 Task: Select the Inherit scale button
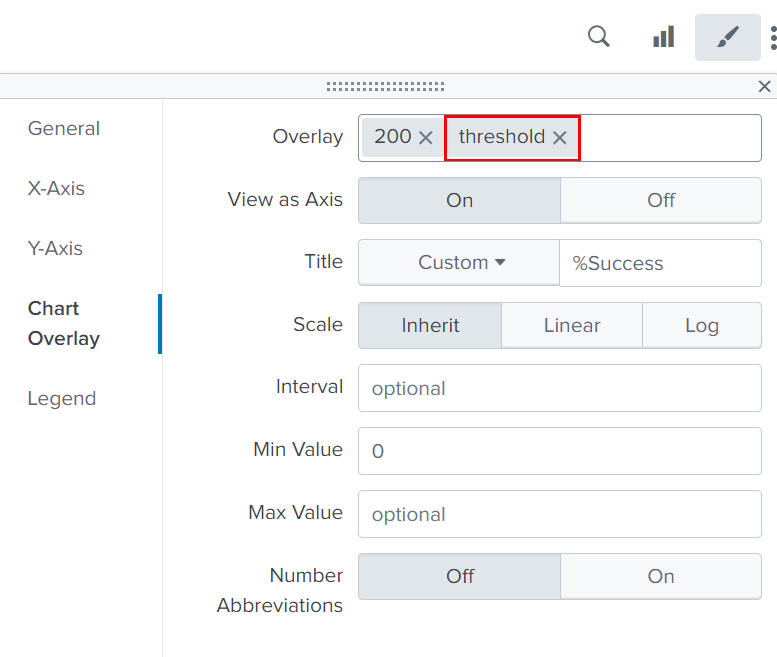click(x=430, y=325)
